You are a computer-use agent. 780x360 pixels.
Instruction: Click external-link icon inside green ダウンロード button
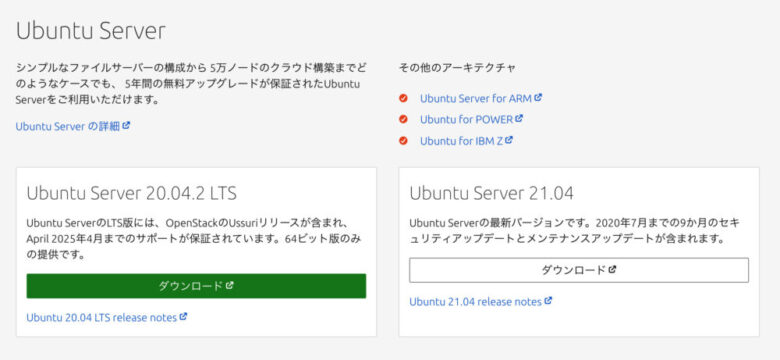tap(230, 285)
